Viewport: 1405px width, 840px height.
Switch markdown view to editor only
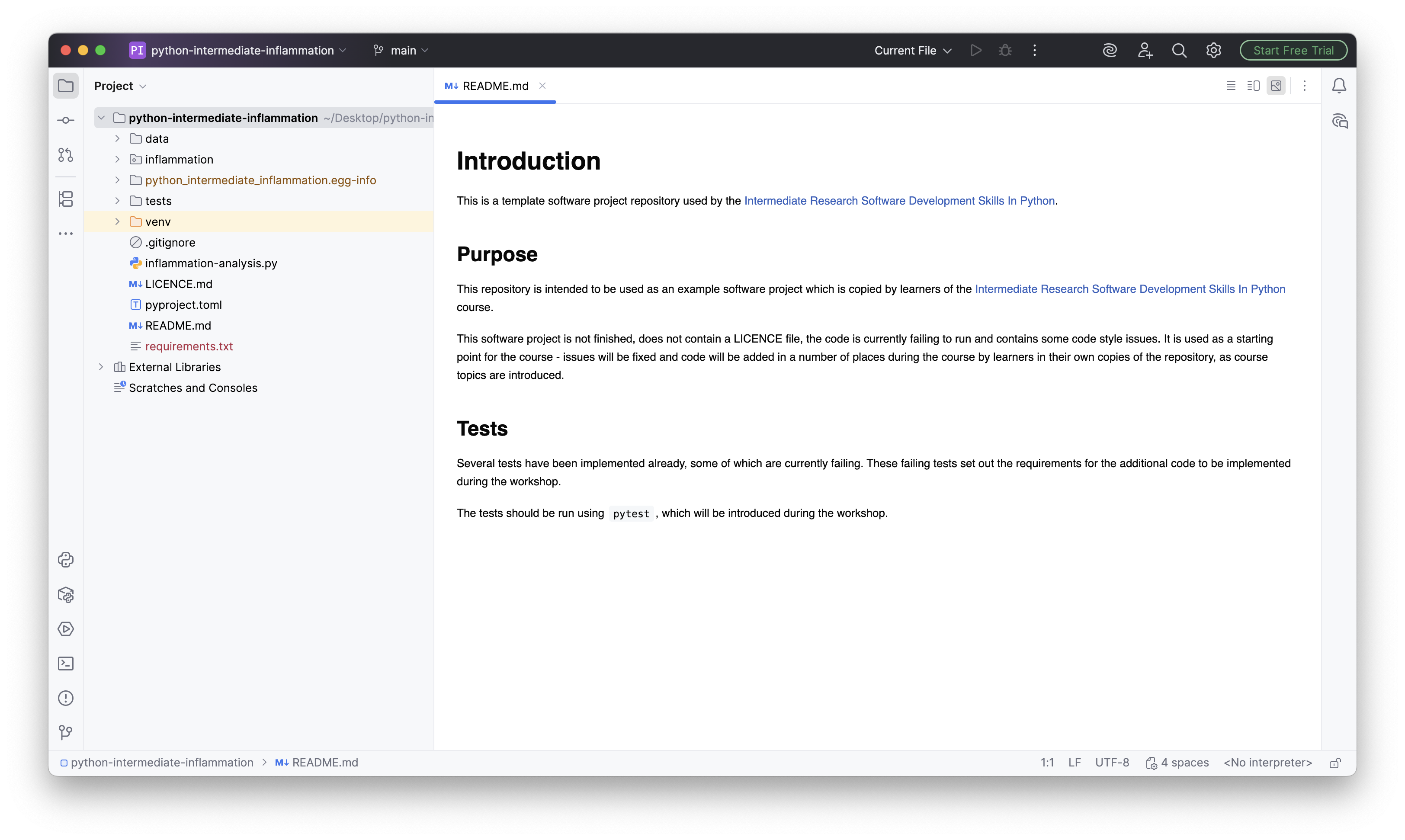[x=1230, y=86]
